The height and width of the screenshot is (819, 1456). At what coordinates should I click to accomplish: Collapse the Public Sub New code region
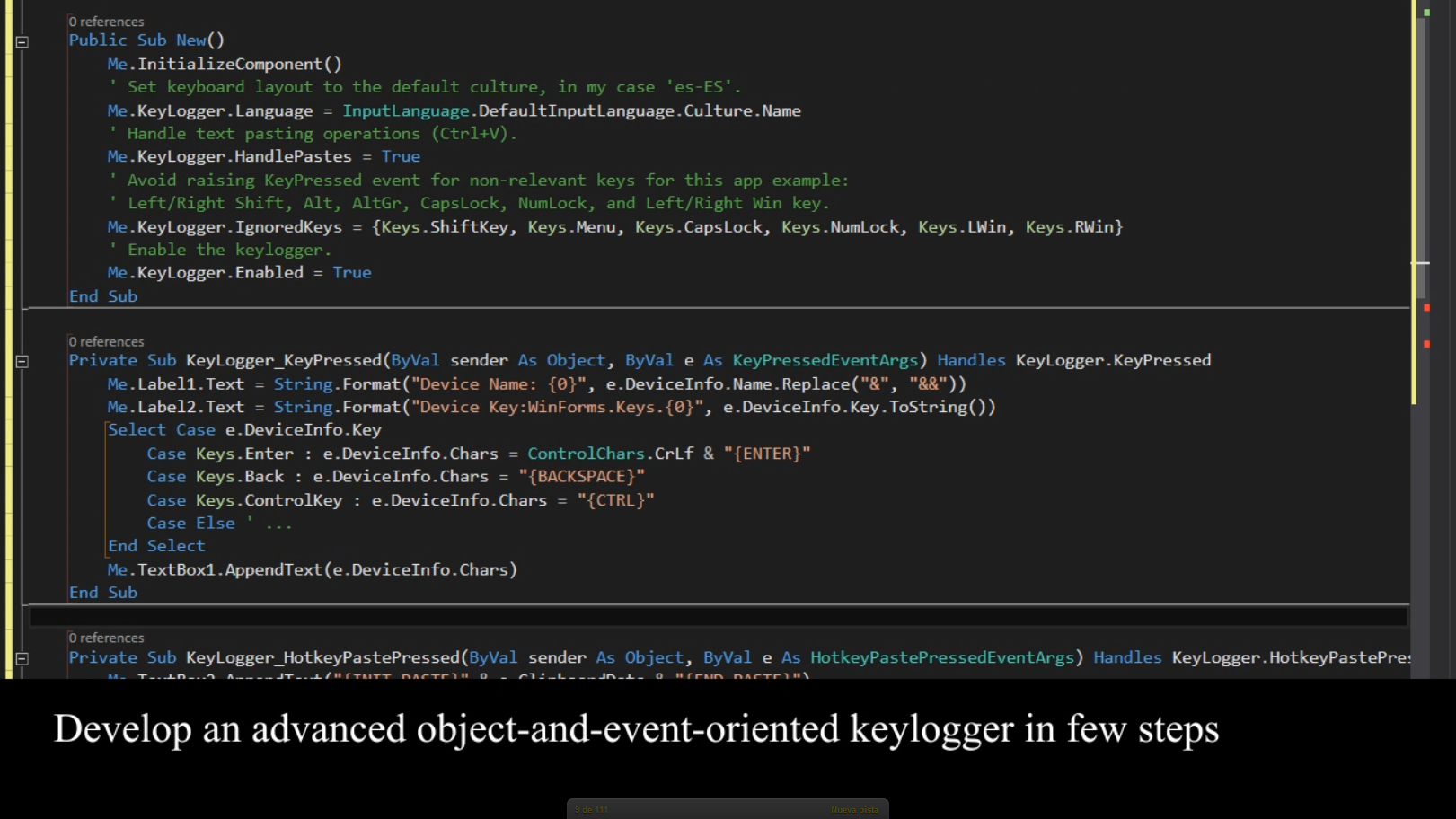click(x=22, y=40)
